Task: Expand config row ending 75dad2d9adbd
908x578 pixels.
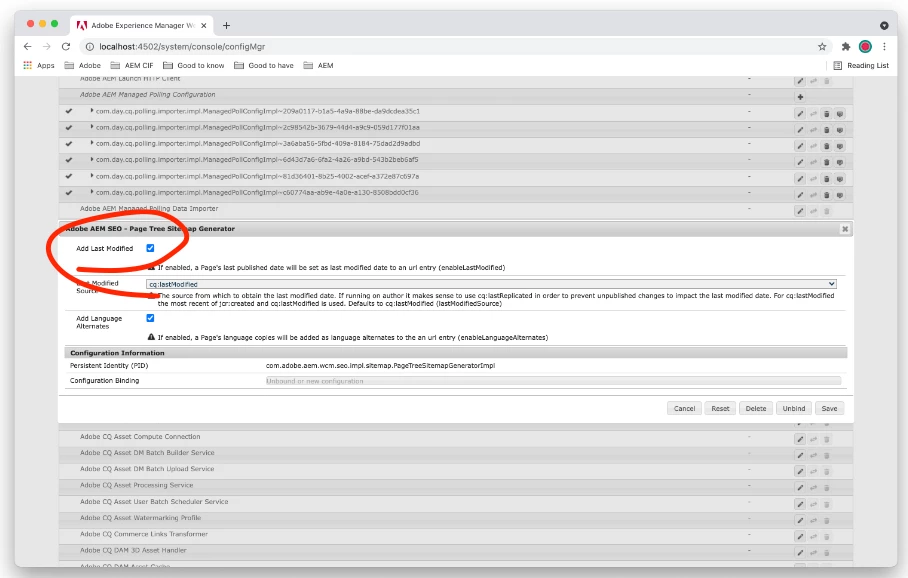Action: 91,143
